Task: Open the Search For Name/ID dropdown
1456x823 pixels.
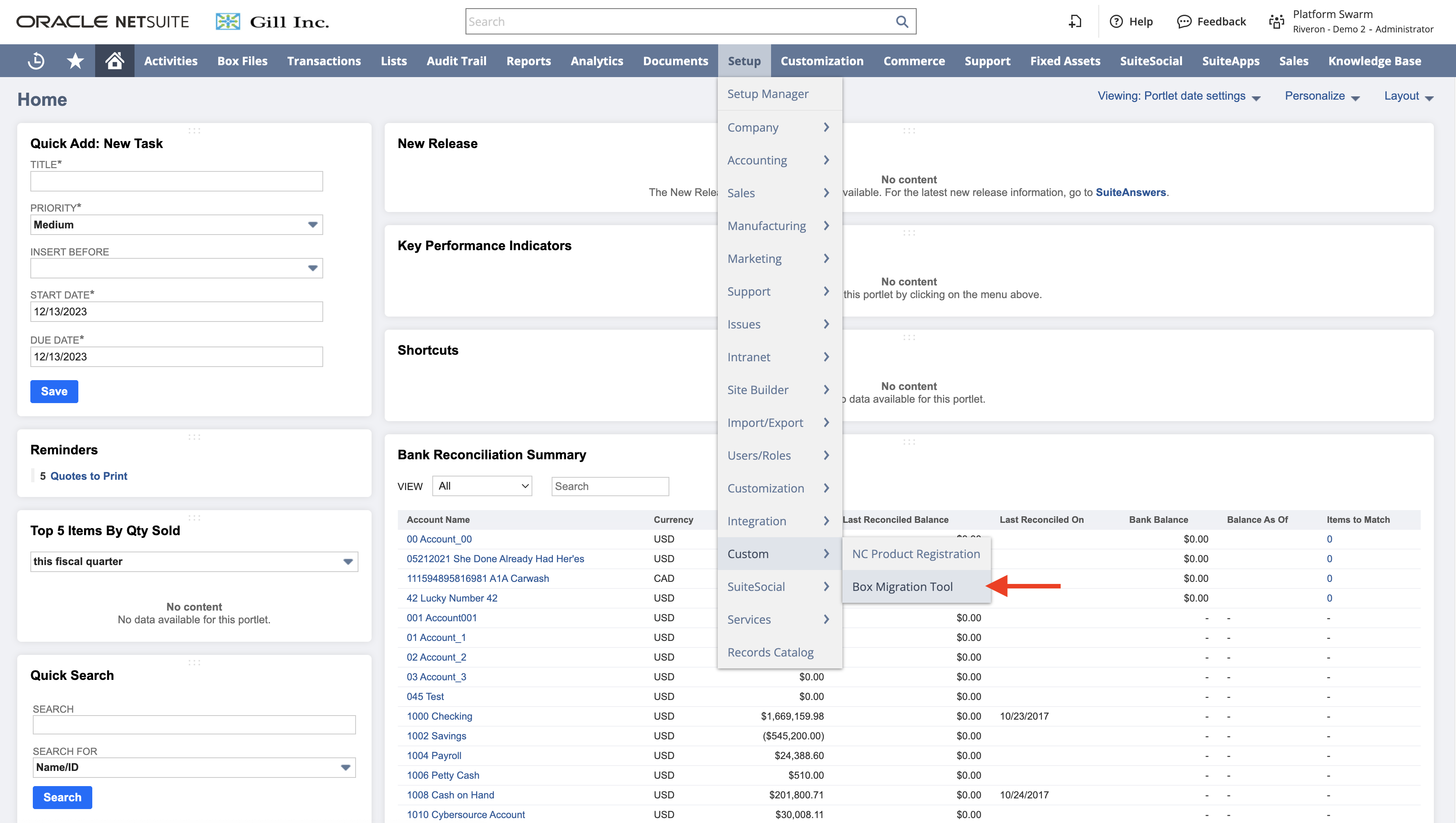Action: [x=194, y=767]
